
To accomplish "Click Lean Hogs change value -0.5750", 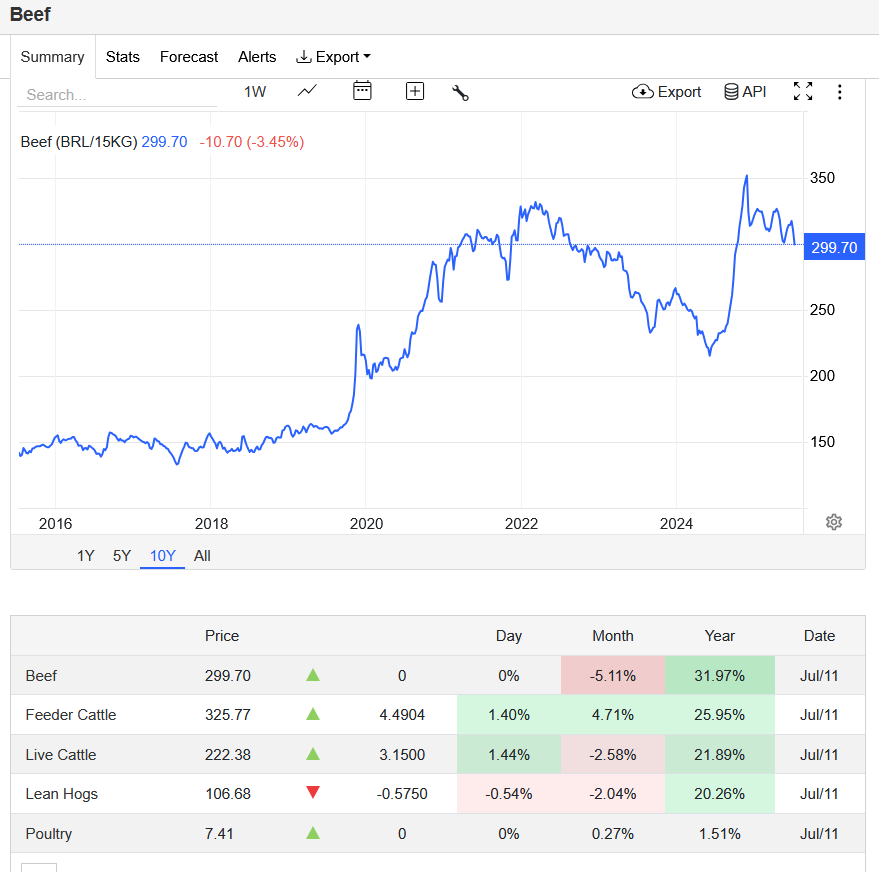I will point(402,794).
